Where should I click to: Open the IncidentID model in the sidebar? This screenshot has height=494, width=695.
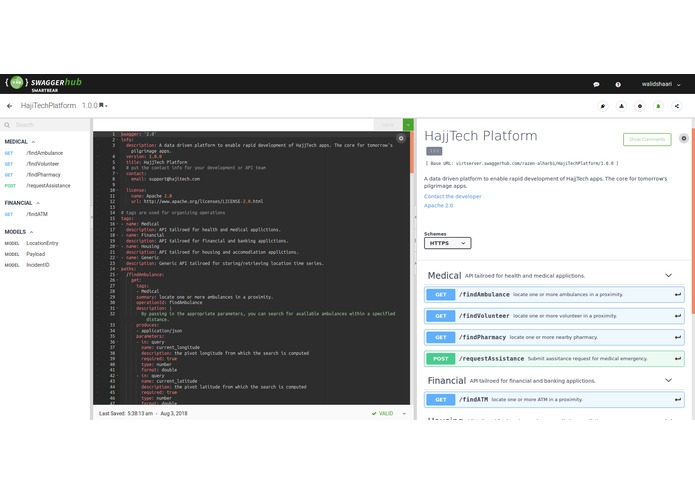click(38, 265)
